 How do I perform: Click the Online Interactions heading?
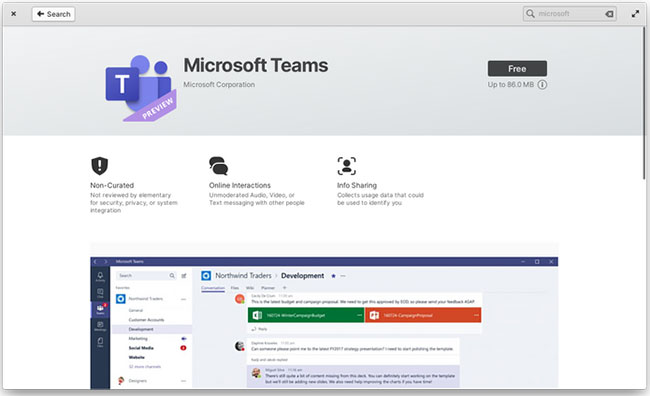tap(240, 185)
